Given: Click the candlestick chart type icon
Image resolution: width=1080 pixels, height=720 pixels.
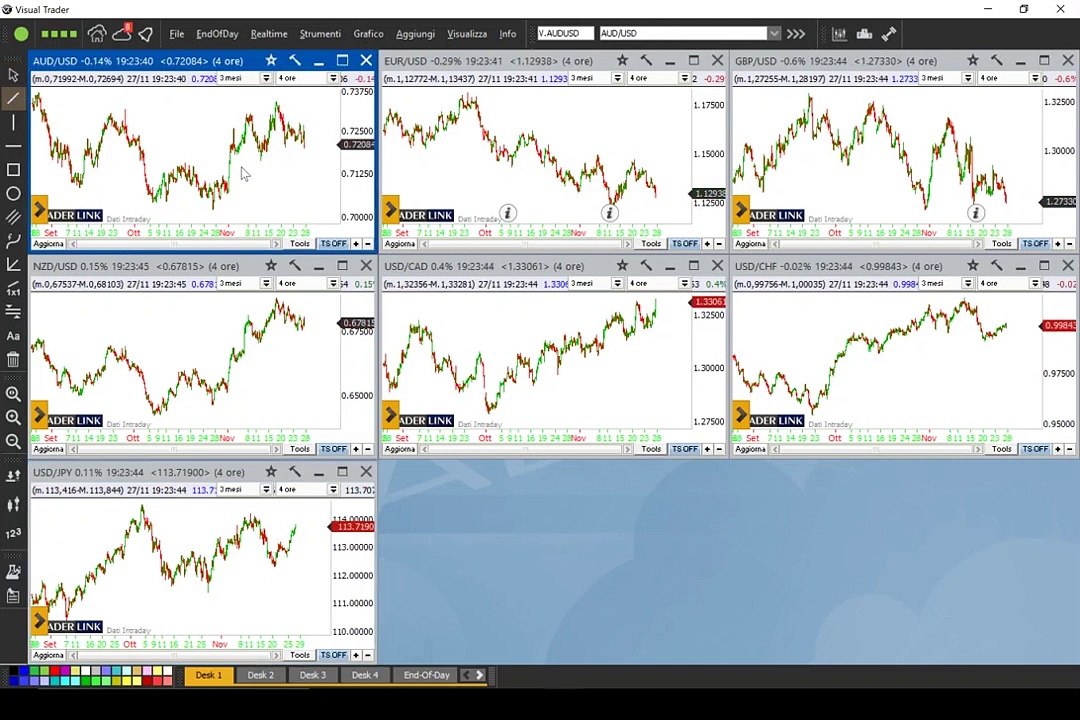Looking at the screenshot, I should pyautogui.click(x=13, y=504).
